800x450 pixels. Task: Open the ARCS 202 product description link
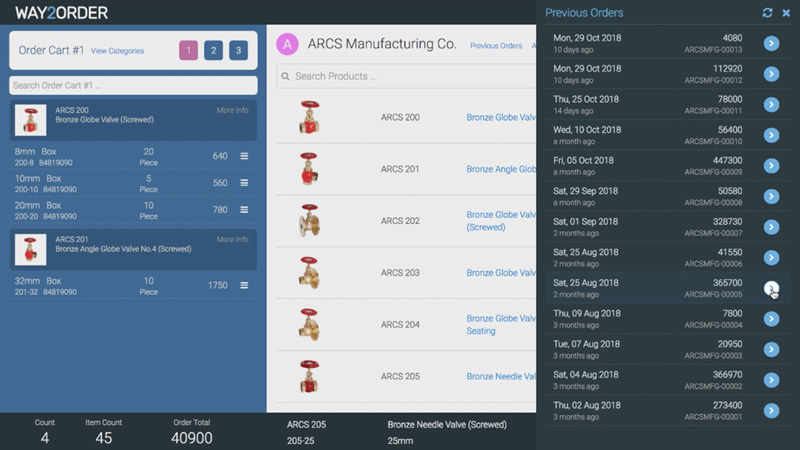tap(501, 221)
